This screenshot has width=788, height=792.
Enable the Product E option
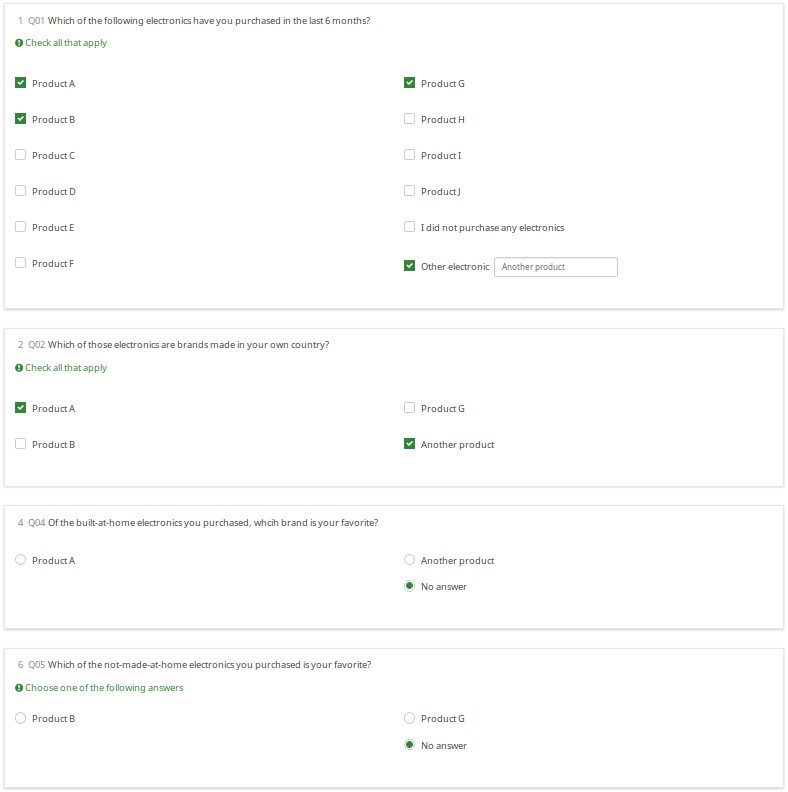[x=21, y=227]
